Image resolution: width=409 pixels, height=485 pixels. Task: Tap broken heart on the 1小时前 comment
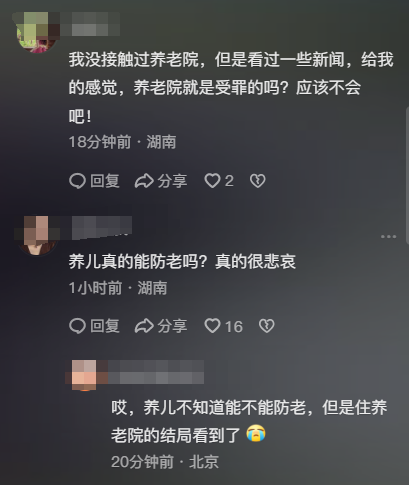click(x=267, y=326)
